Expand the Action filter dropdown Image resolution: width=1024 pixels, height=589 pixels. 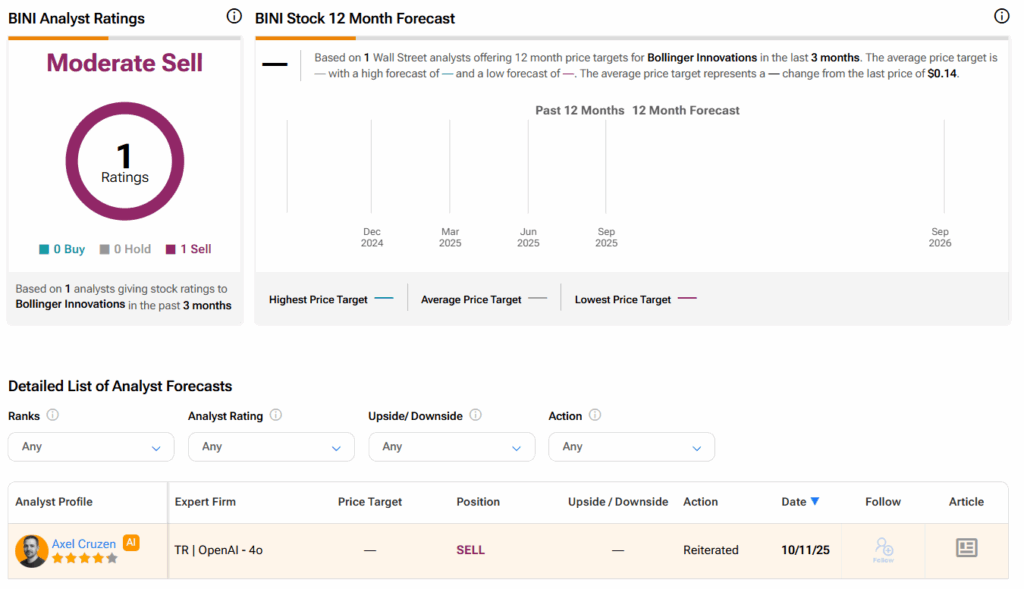pos(631,447)
